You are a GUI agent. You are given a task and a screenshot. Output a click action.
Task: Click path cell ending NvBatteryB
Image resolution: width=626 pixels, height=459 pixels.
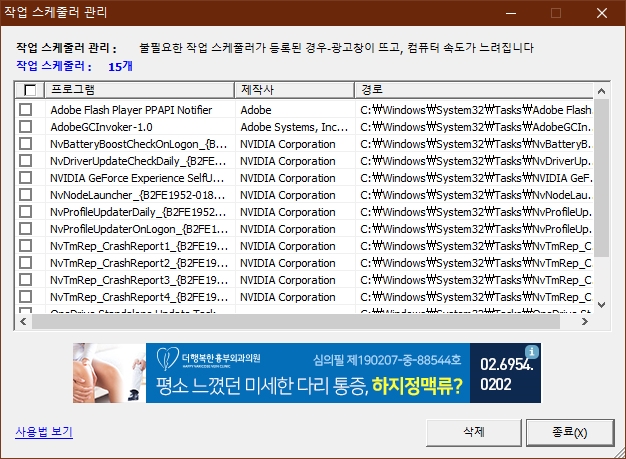click(476, 144)
